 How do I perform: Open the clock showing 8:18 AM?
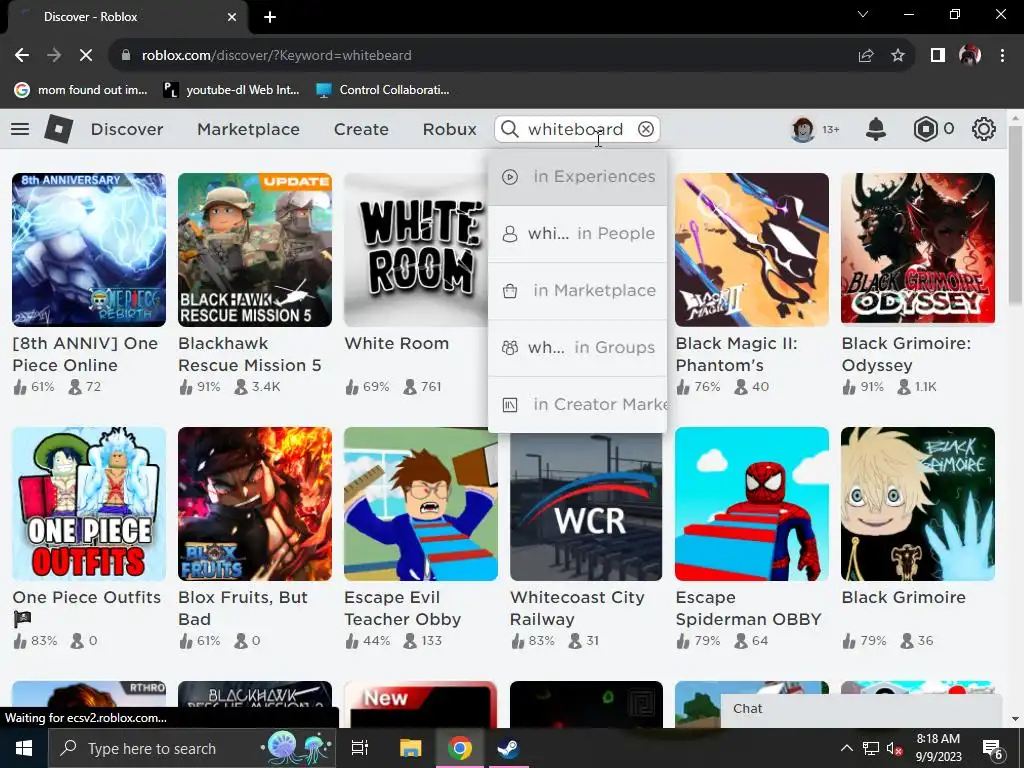[938, 748]
